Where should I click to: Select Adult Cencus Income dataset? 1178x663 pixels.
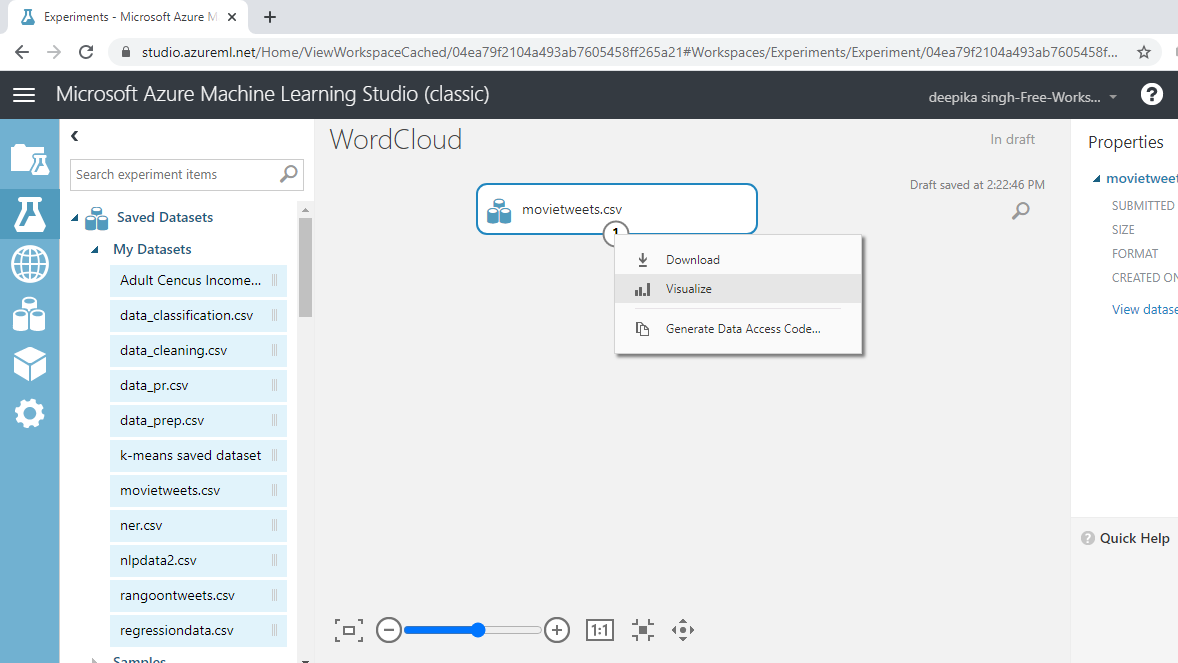tap(198, 280)
